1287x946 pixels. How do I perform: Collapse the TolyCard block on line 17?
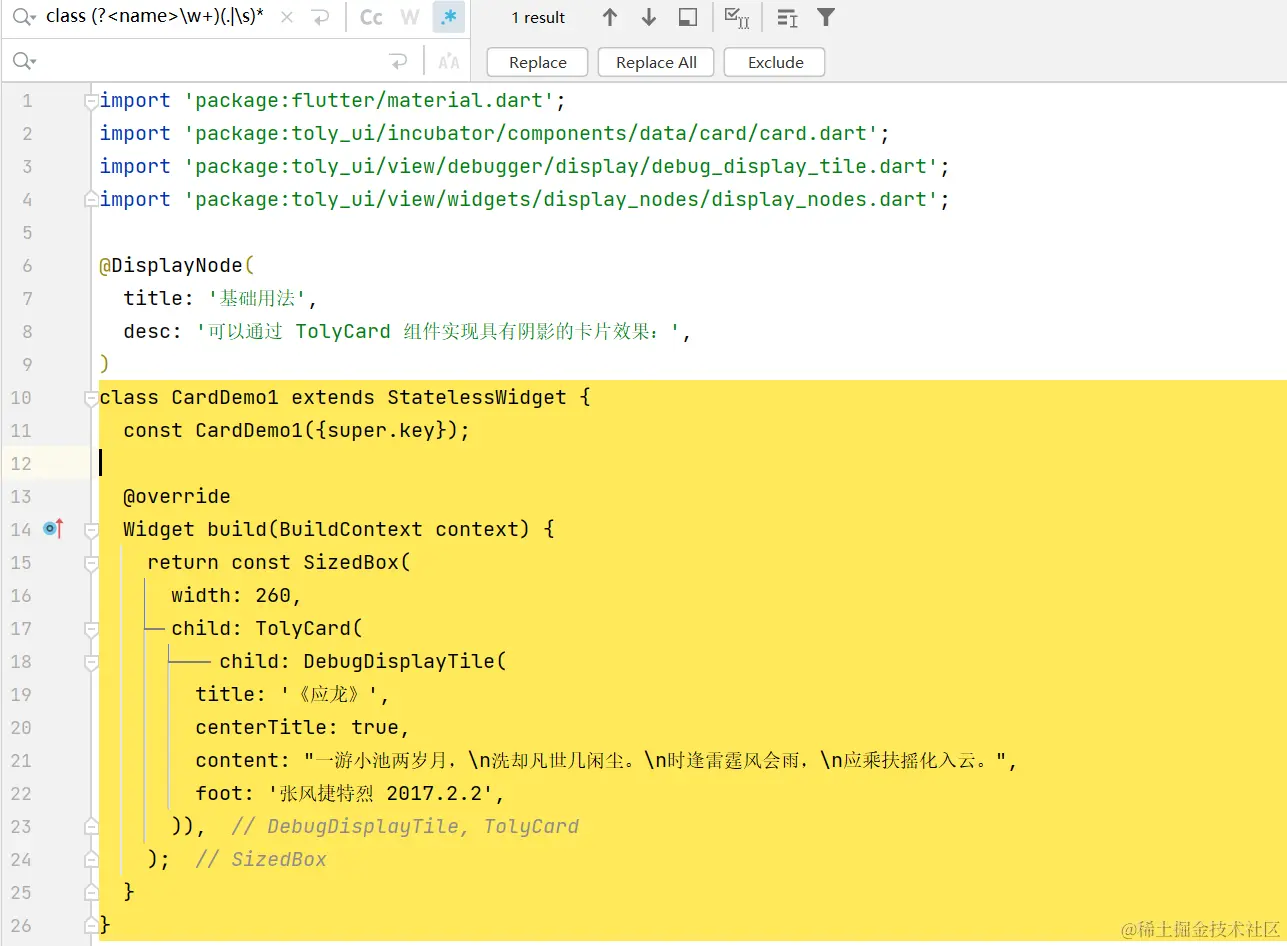coord(91,628)
